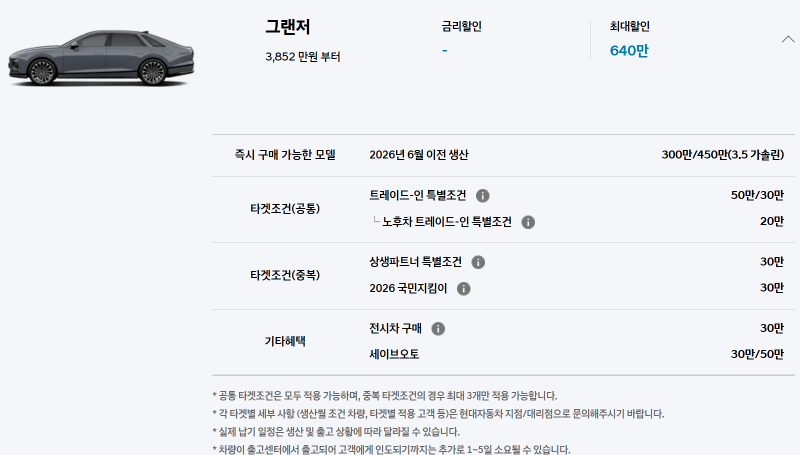Open info icon for 전시차 구매
The width and height of the screenshot is (800, 455).
[x=438, y=329]
